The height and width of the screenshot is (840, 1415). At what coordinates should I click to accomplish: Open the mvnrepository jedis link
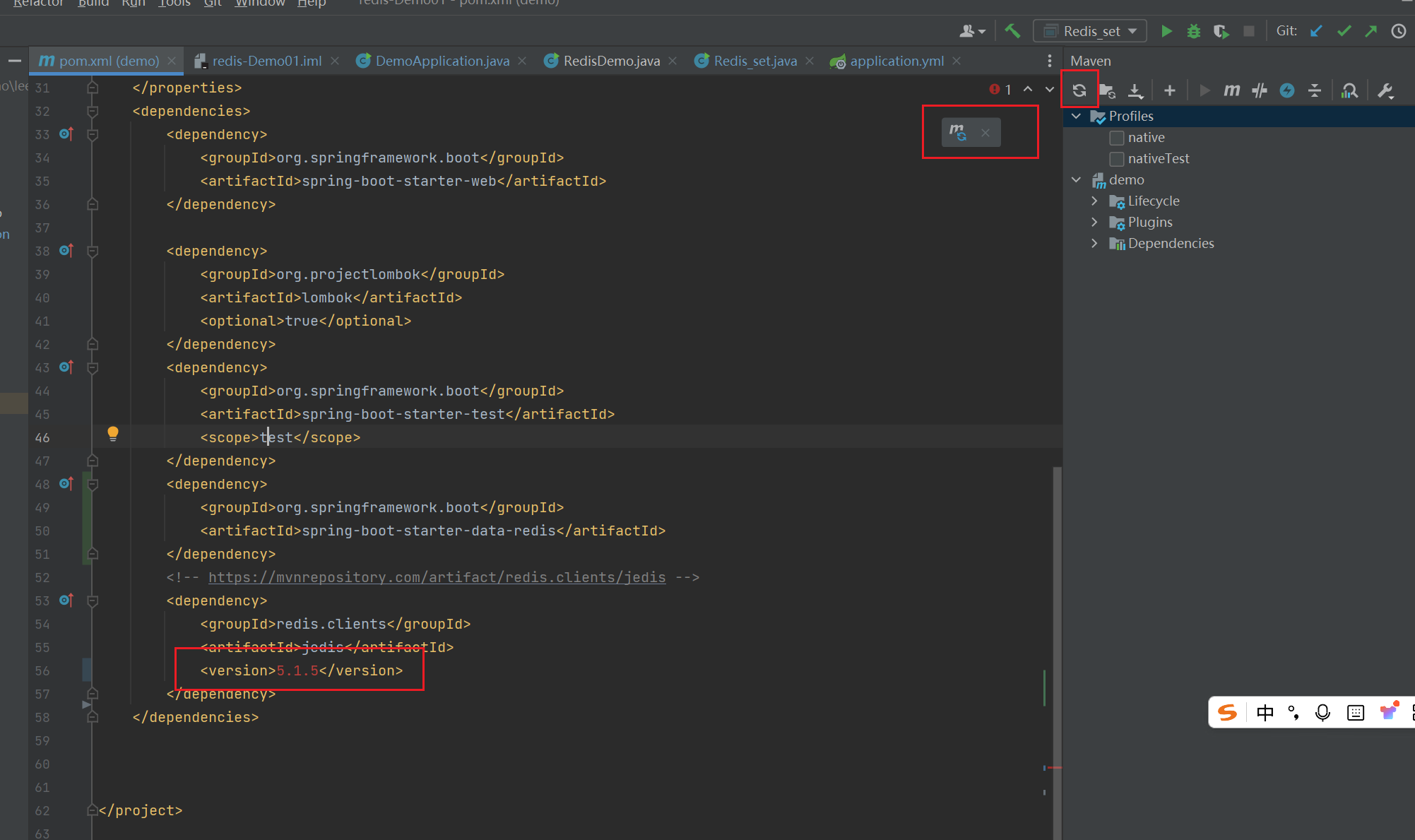tap(437, 577)
